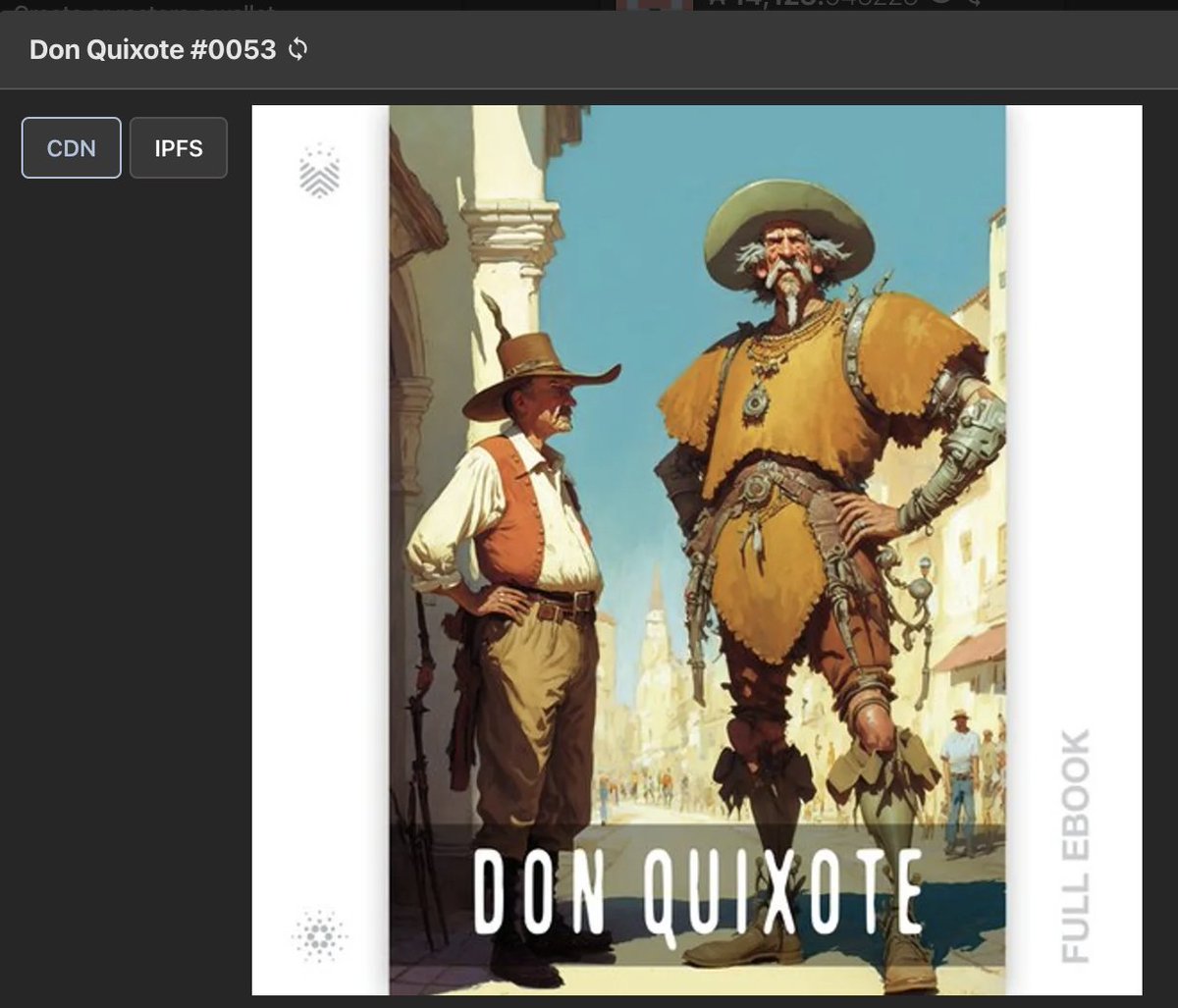Image resolution: width=1178 pixels, height=1008 pixels.
Task: Select CDN as the content source
Action: [70, 147]
